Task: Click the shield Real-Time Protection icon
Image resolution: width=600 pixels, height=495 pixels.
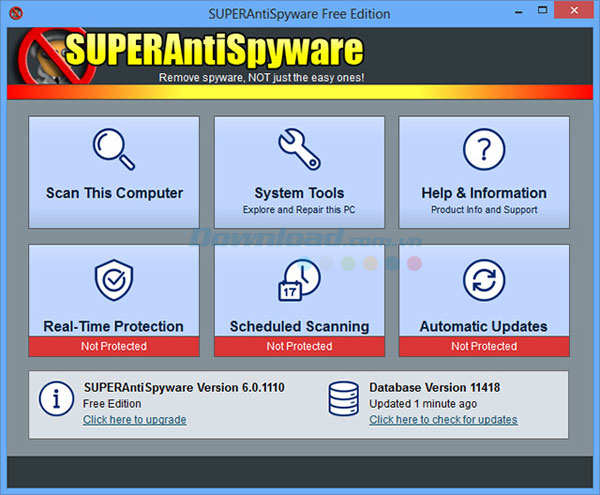Action: point(114,280)
